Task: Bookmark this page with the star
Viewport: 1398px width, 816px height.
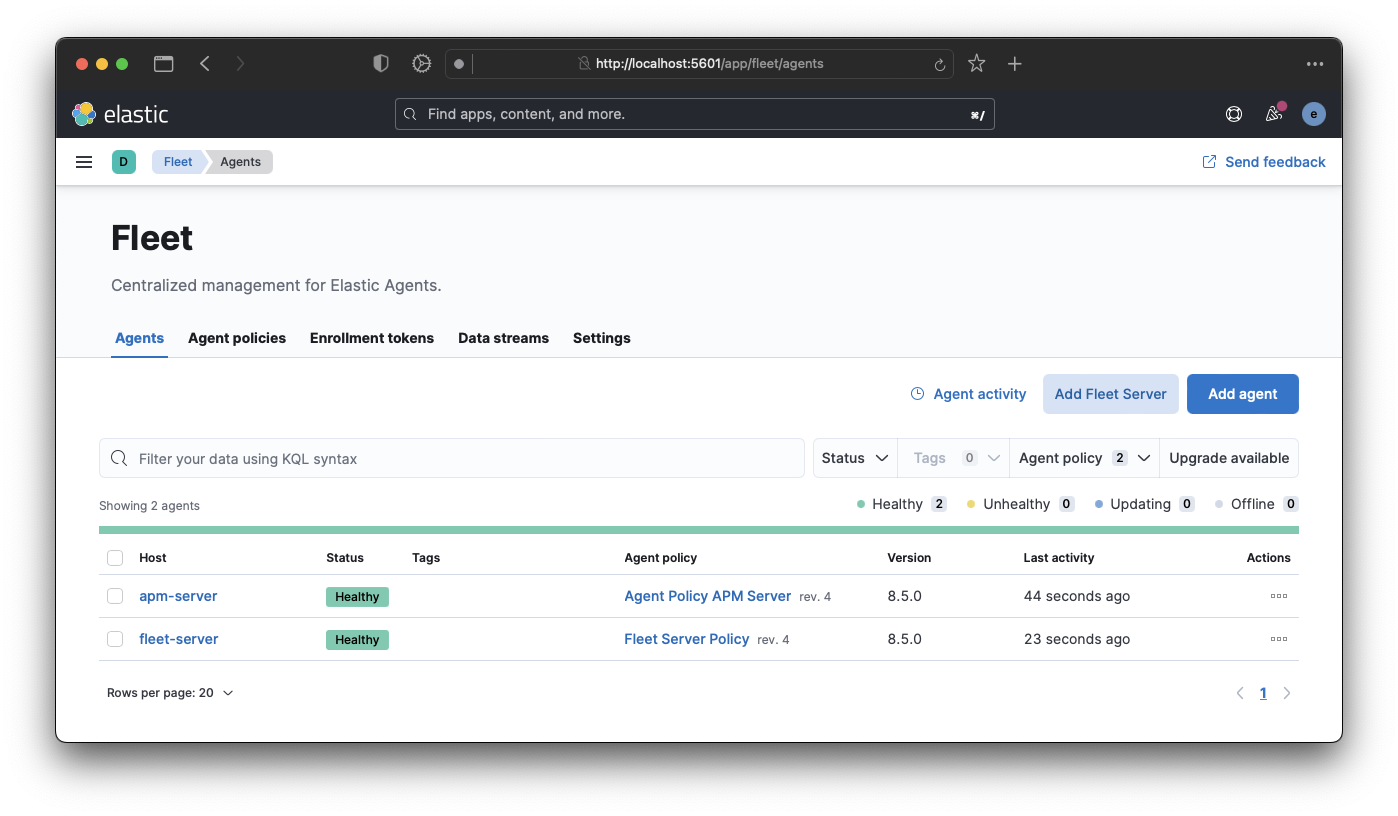Action: tap(977, 64)
